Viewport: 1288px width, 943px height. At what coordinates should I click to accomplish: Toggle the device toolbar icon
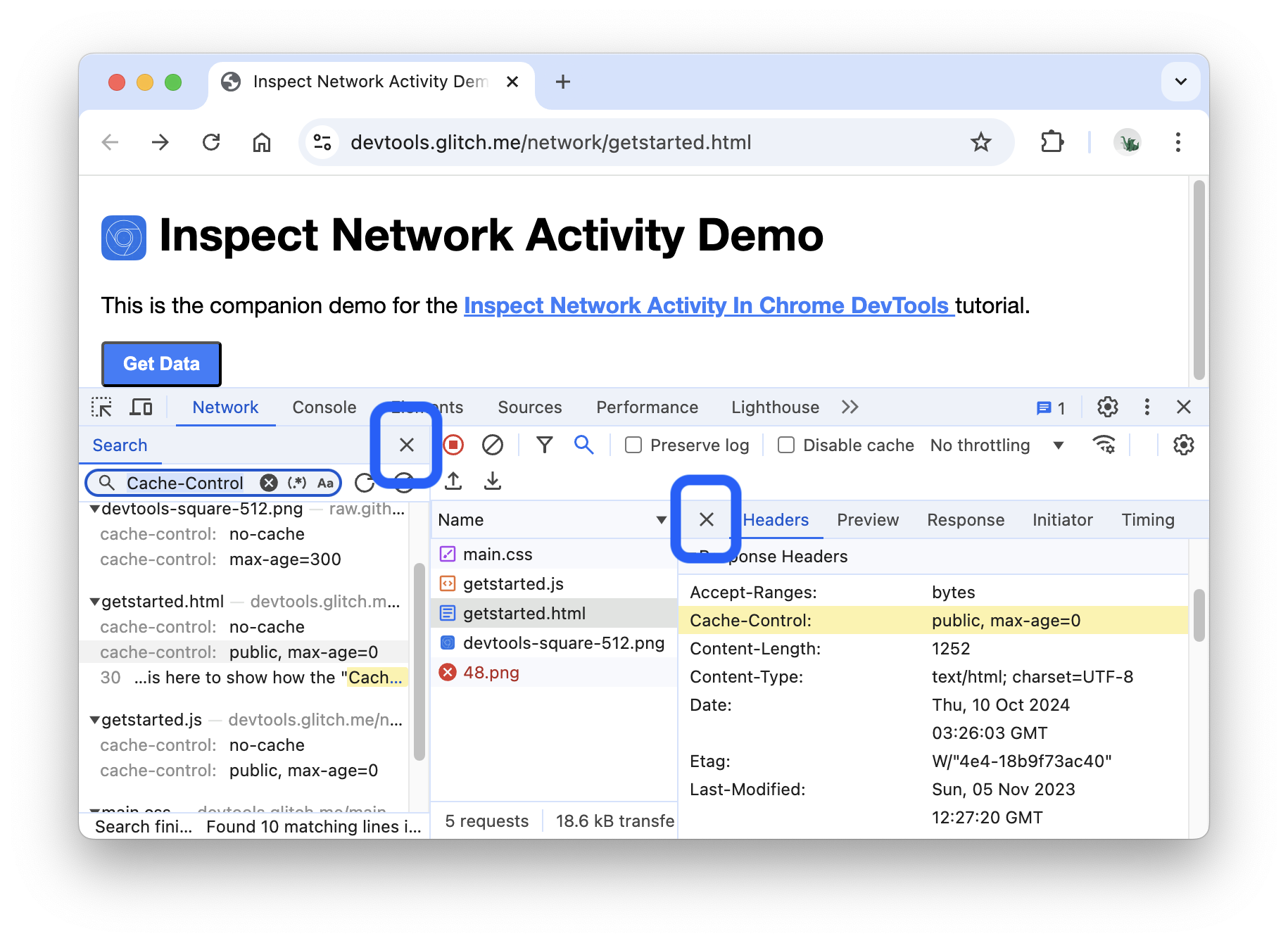point(141,407)
